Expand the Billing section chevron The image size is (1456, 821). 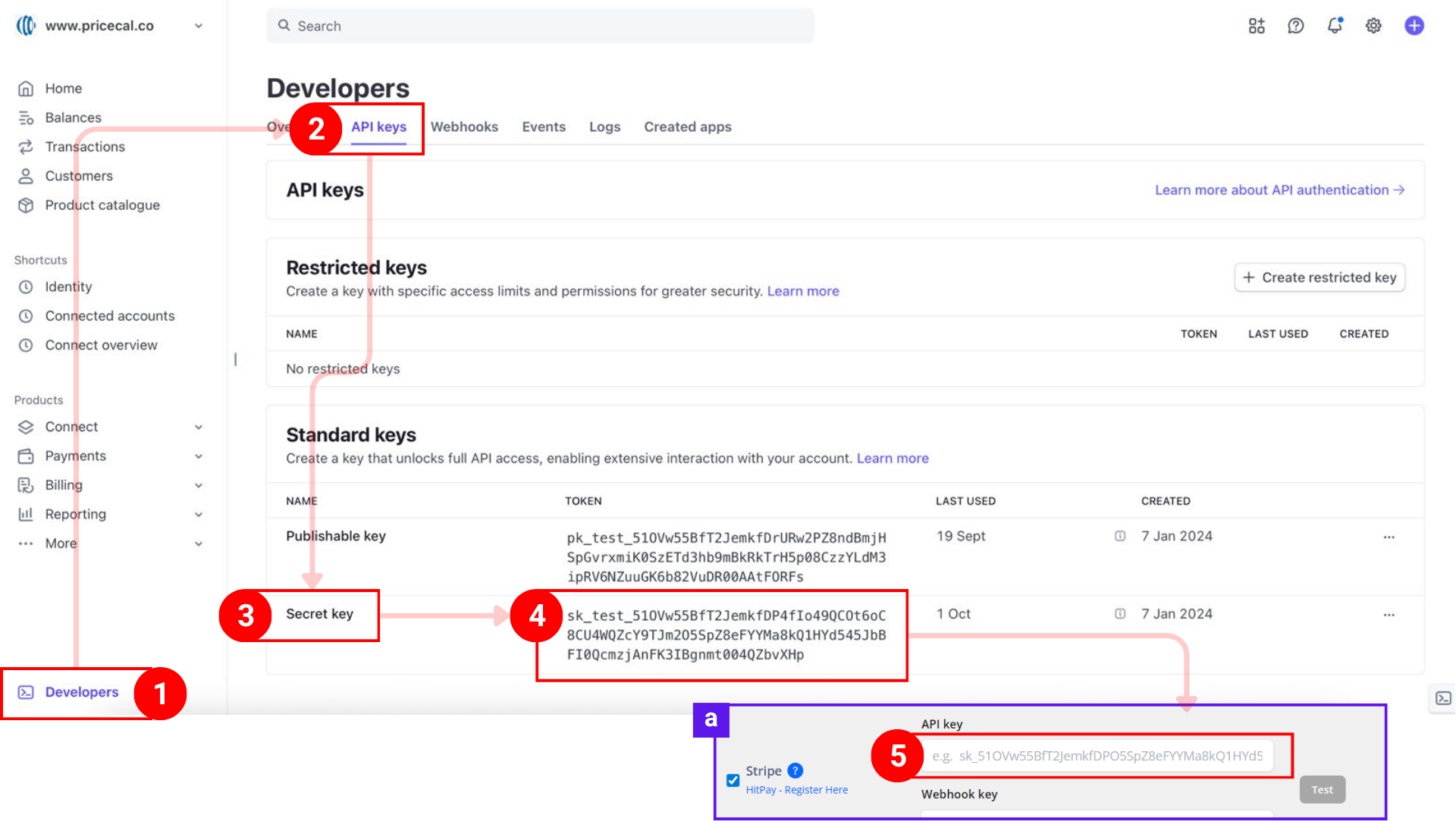tap(199, 485)
